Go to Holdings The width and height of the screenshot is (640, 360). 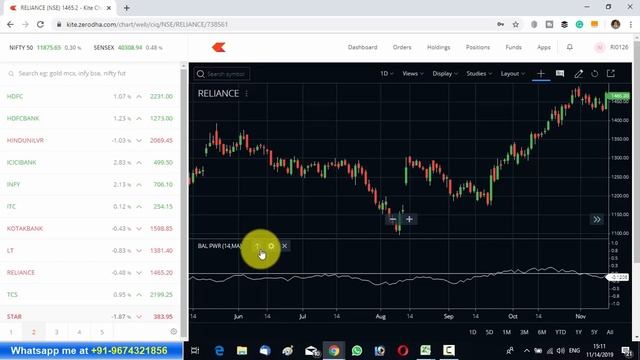click(x=438, y=47)
